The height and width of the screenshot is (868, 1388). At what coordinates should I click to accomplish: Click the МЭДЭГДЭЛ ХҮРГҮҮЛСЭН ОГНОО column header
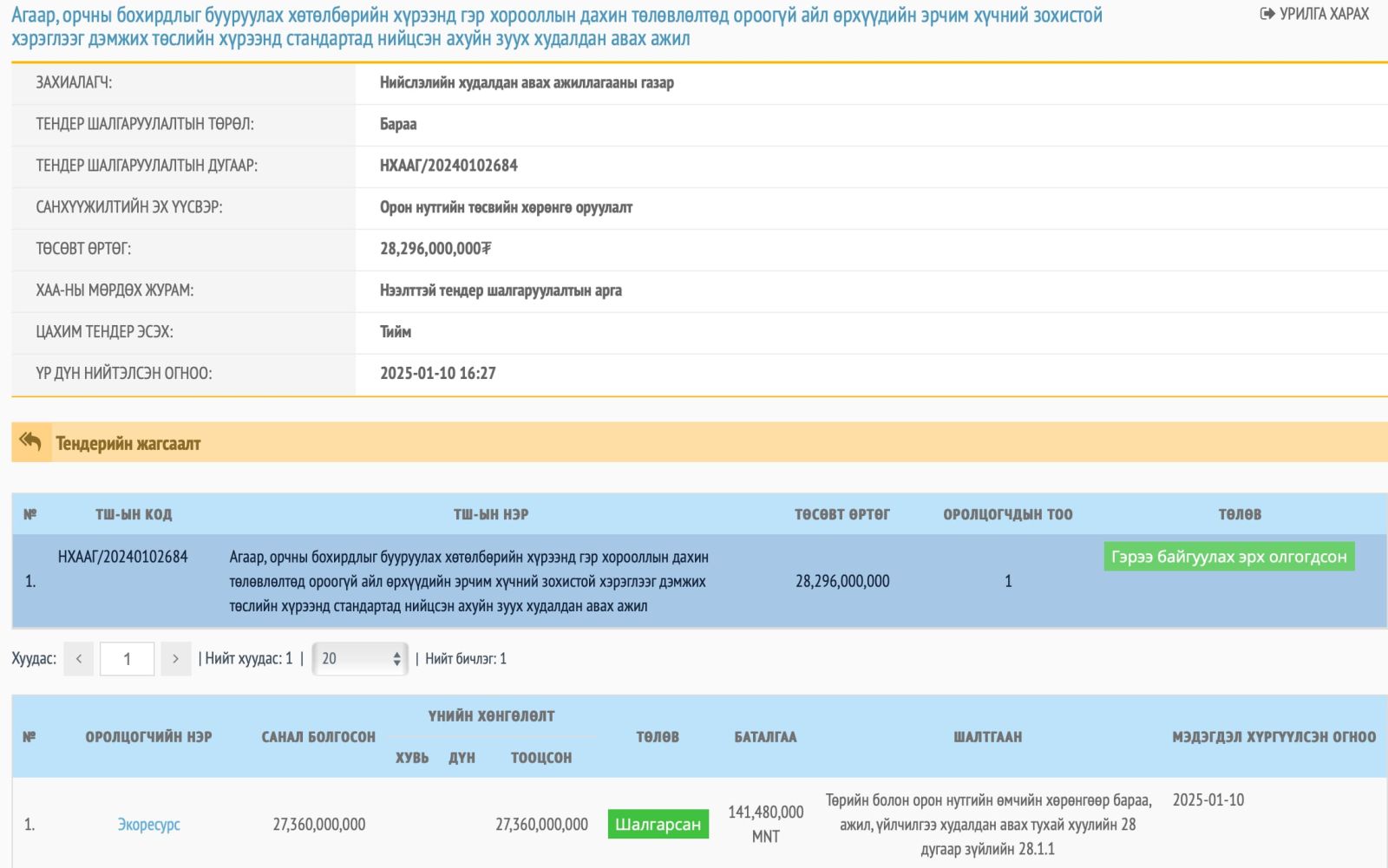pyautogui.click(x=1273, y=737)
